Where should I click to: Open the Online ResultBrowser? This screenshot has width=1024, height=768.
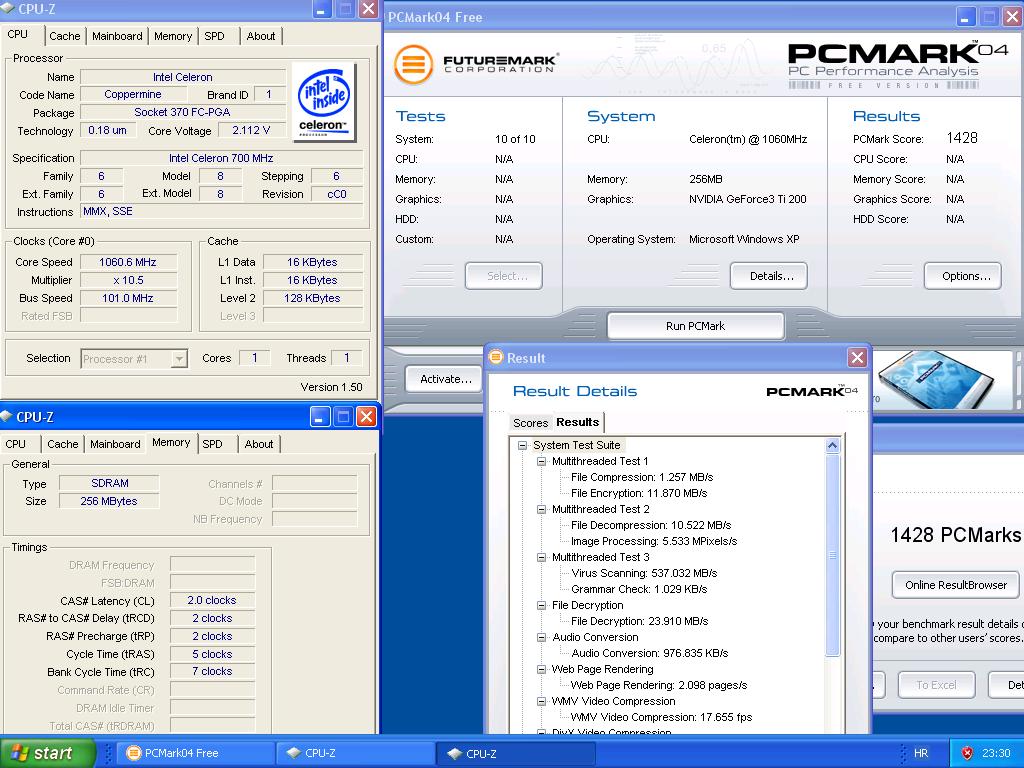[955, 585]
